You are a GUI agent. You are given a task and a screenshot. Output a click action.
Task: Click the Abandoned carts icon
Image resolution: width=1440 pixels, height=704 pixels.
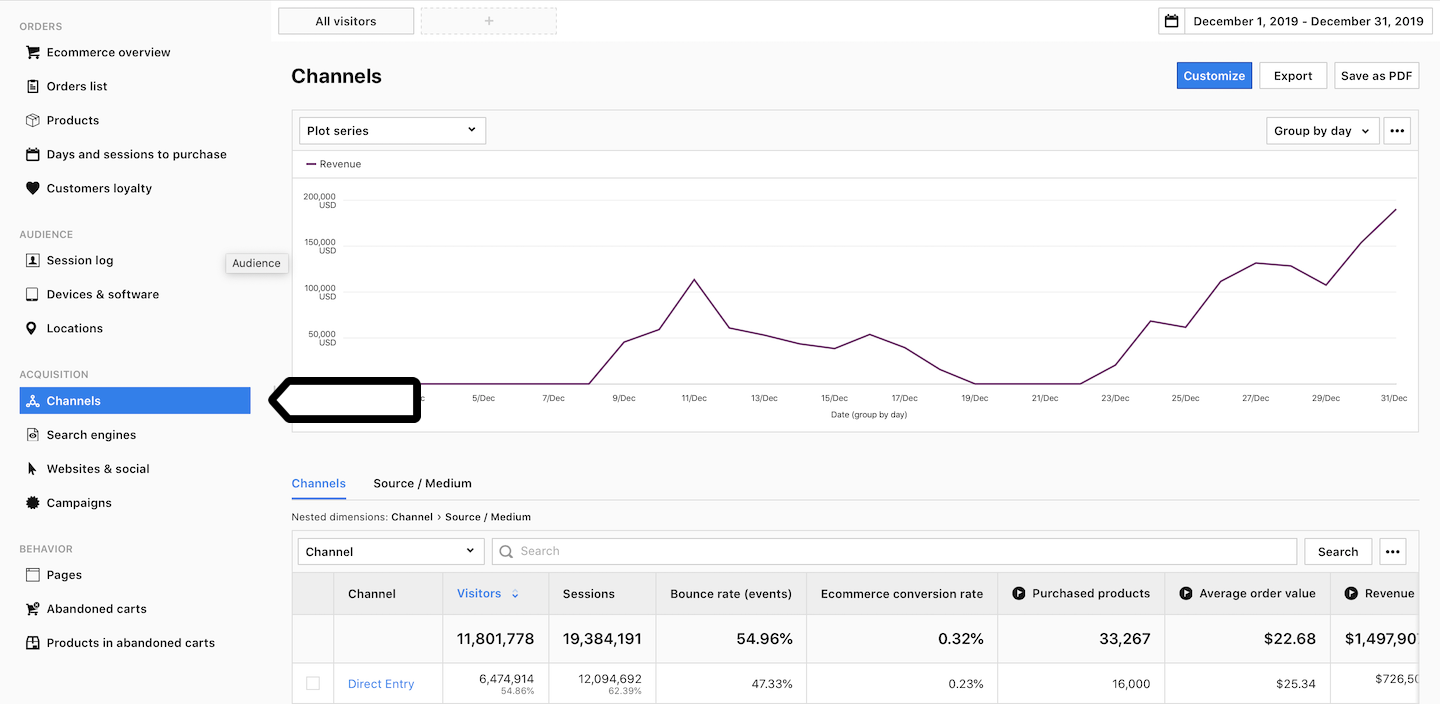(33, 609)
